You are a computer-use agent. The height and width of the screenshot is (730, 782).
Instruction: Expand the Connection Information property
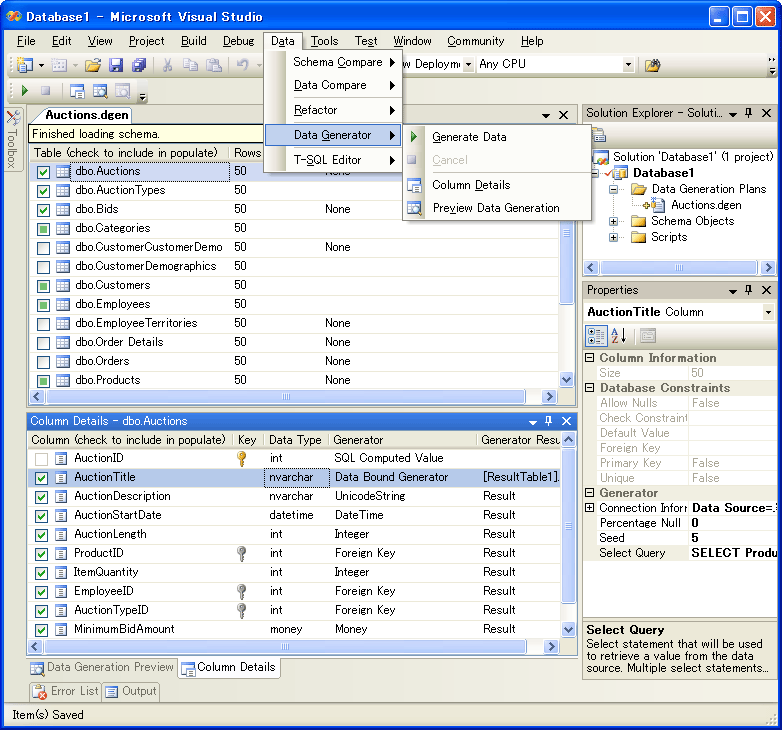pos(589,508)
